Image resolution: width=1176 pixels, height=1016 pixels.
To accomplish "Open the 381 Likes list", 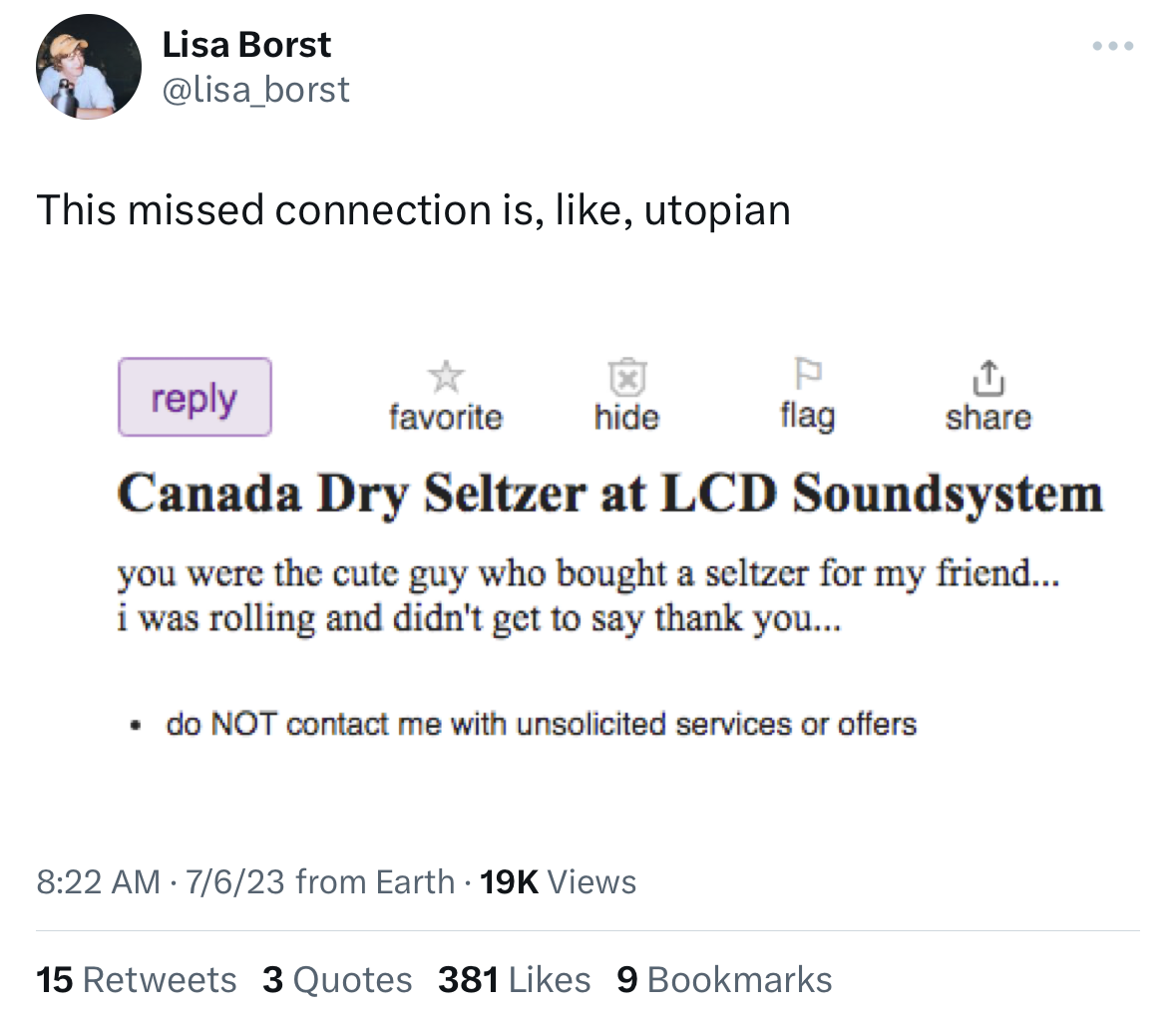I will click(x=514, y=979).
